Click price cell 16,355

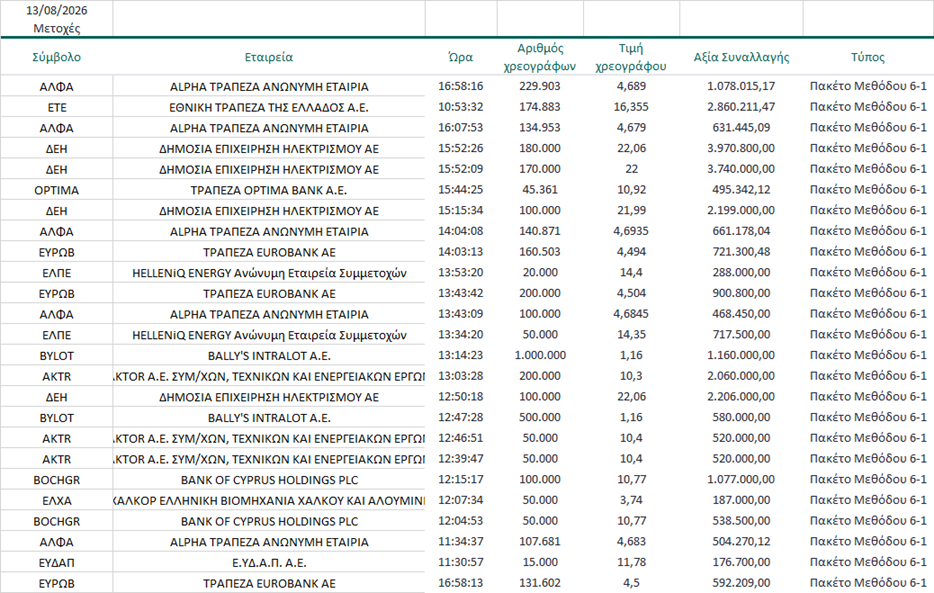click(631, 107)
